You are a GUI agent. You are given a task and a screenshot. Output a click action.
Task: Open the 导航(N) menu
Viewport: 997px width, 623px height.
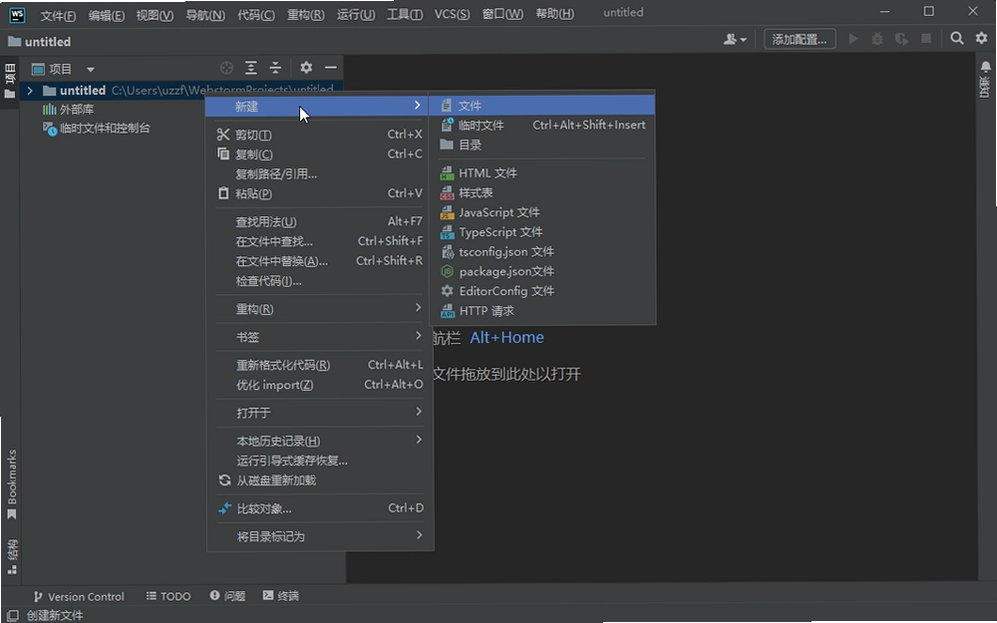(x=205, y=15)
